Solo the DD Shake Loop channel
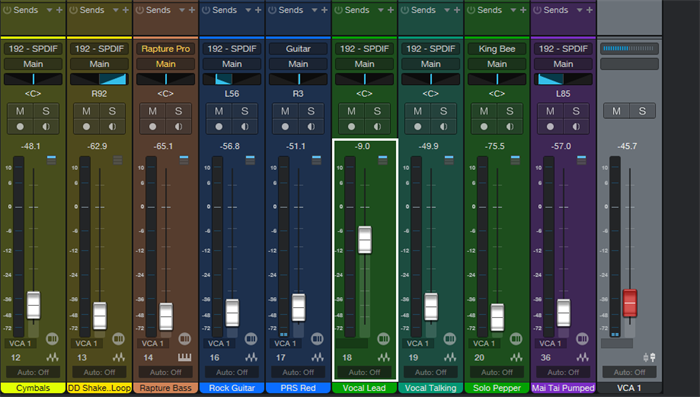700x397 pixels. (x=112, y=111)
